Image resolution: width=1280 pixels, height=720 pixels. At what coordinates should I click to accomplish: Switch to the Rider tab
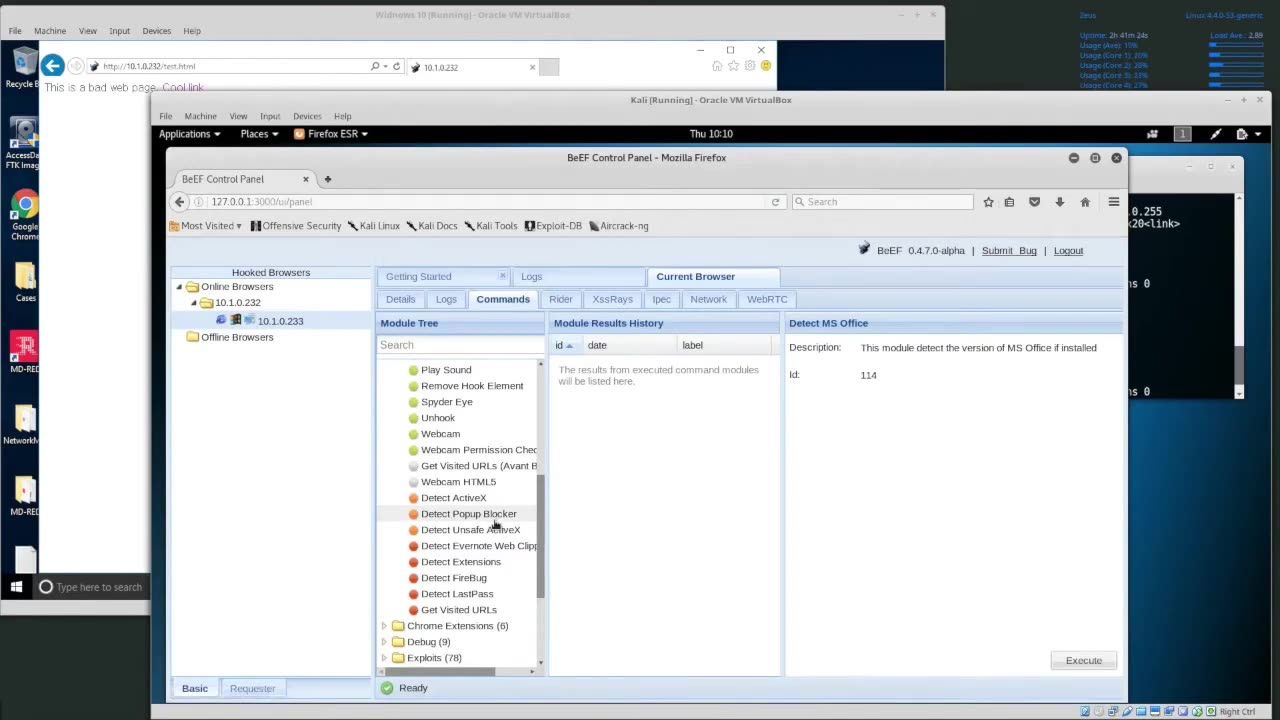(x=561, y=299)
